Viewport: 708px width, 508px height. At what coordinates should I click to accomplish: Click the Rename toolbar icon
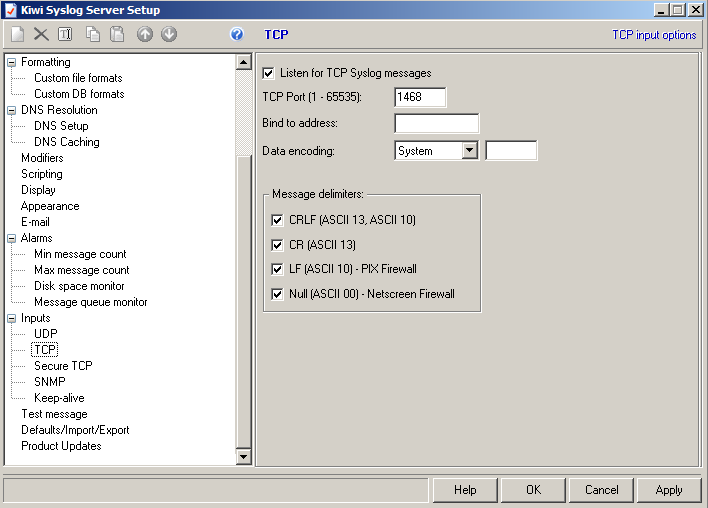click(x=65, y=34)
